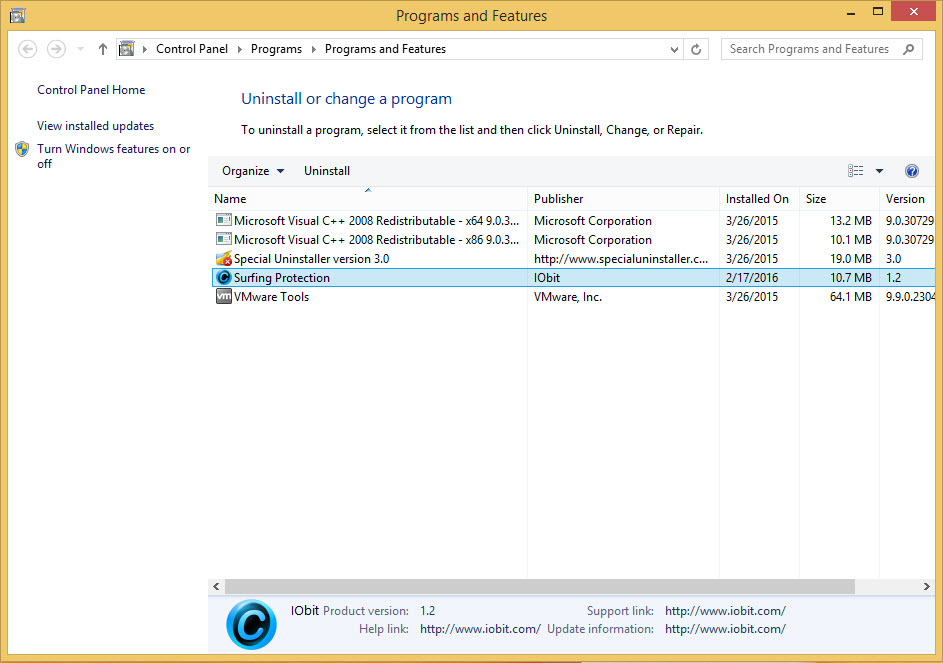943x663 pixels.
Task: Click Programs and Features breadcrumb
Action: (385, 49)
